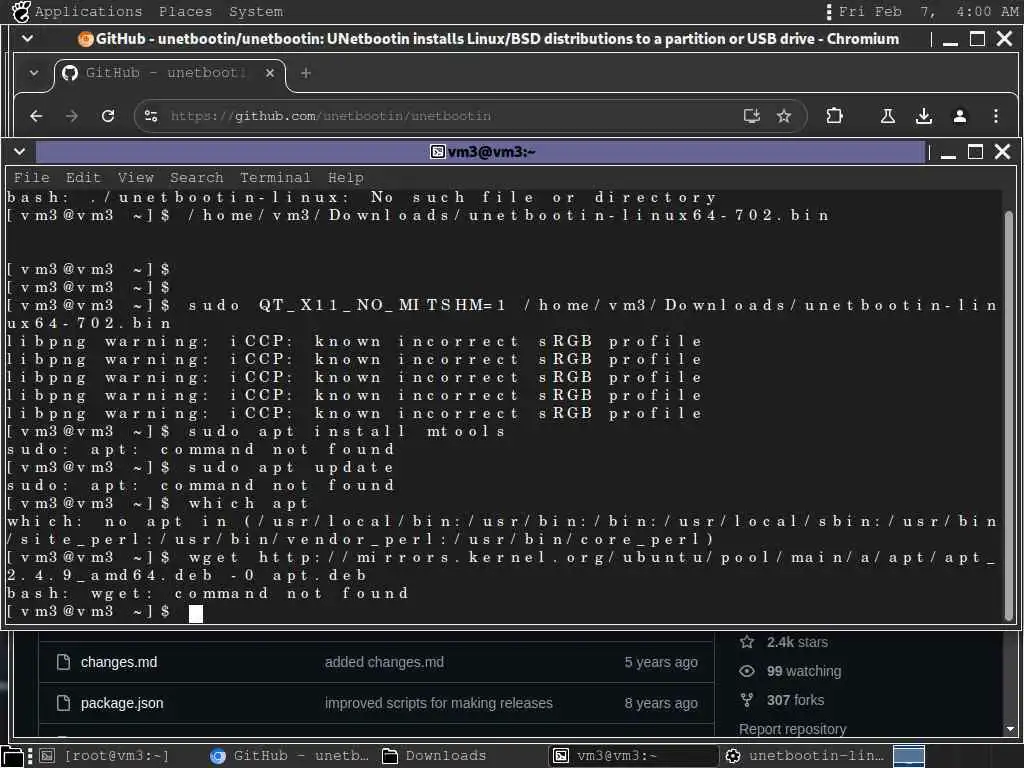This screenshot has height=768, width=1024.
Task: Open terminal File menu
Action: tap(31, 178)
